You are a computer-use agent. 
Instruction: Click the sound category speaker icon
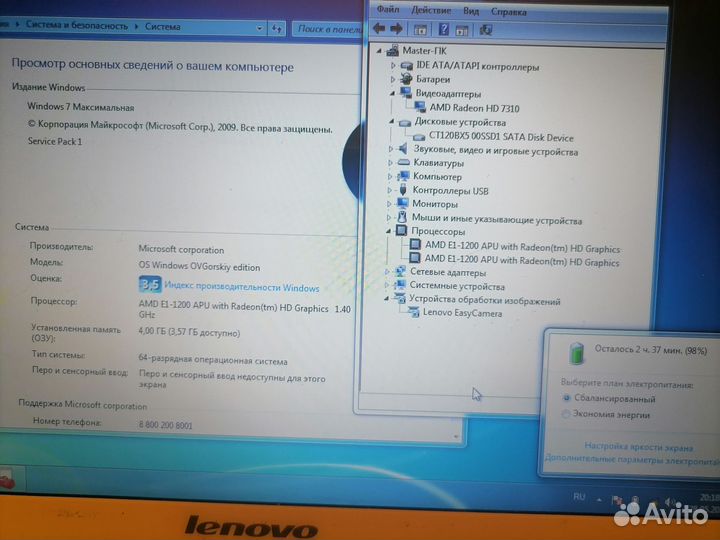tap(403, 148)
